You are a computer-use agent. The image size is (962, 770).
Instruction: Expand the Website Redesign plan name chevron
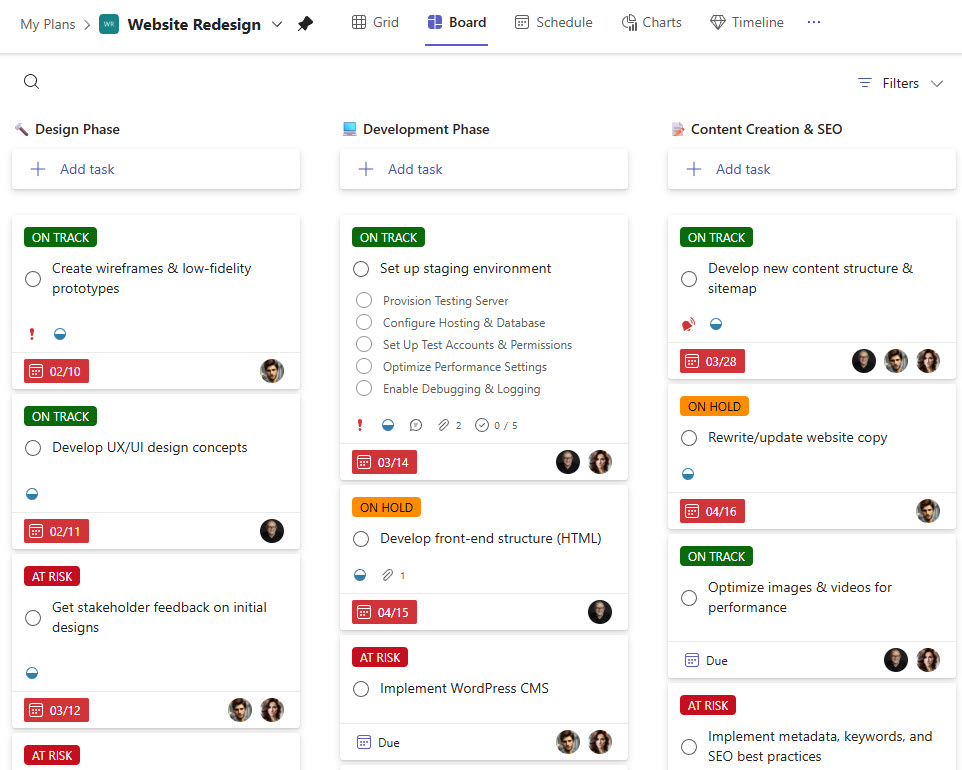[277, 24]
